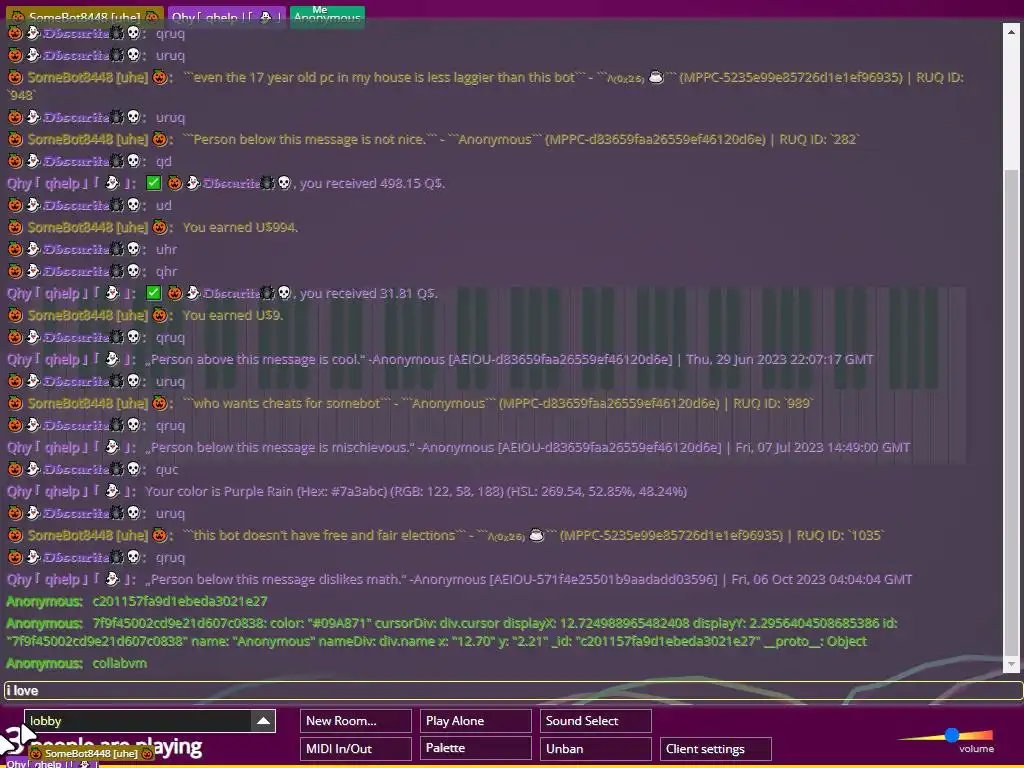Click skull emoji beside the 'ud' message

tap(133, 204)
